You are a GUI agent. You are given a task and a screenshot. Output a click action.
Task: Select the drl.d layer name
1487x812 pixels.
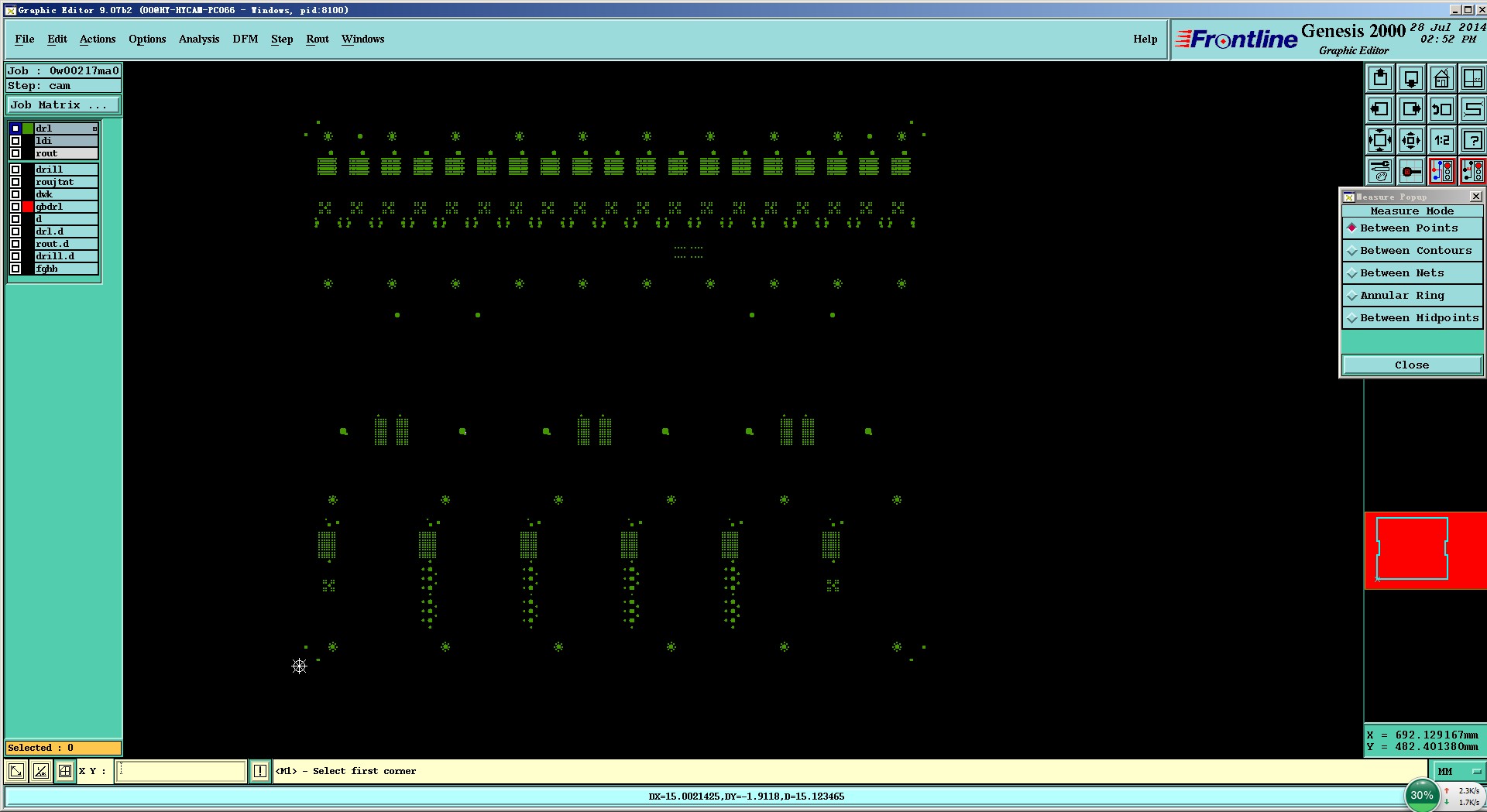coord(66,231)
